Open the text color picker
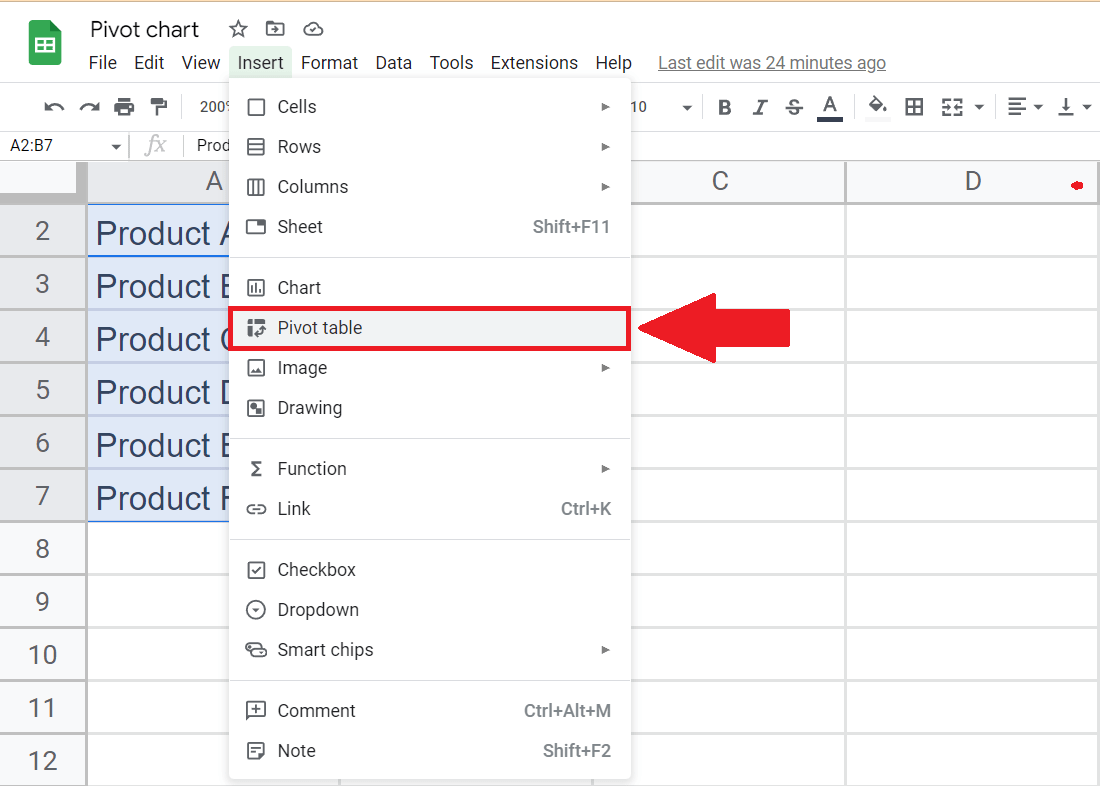The image size is (1100, 786). pyautogui.click(x=830, y=107)
